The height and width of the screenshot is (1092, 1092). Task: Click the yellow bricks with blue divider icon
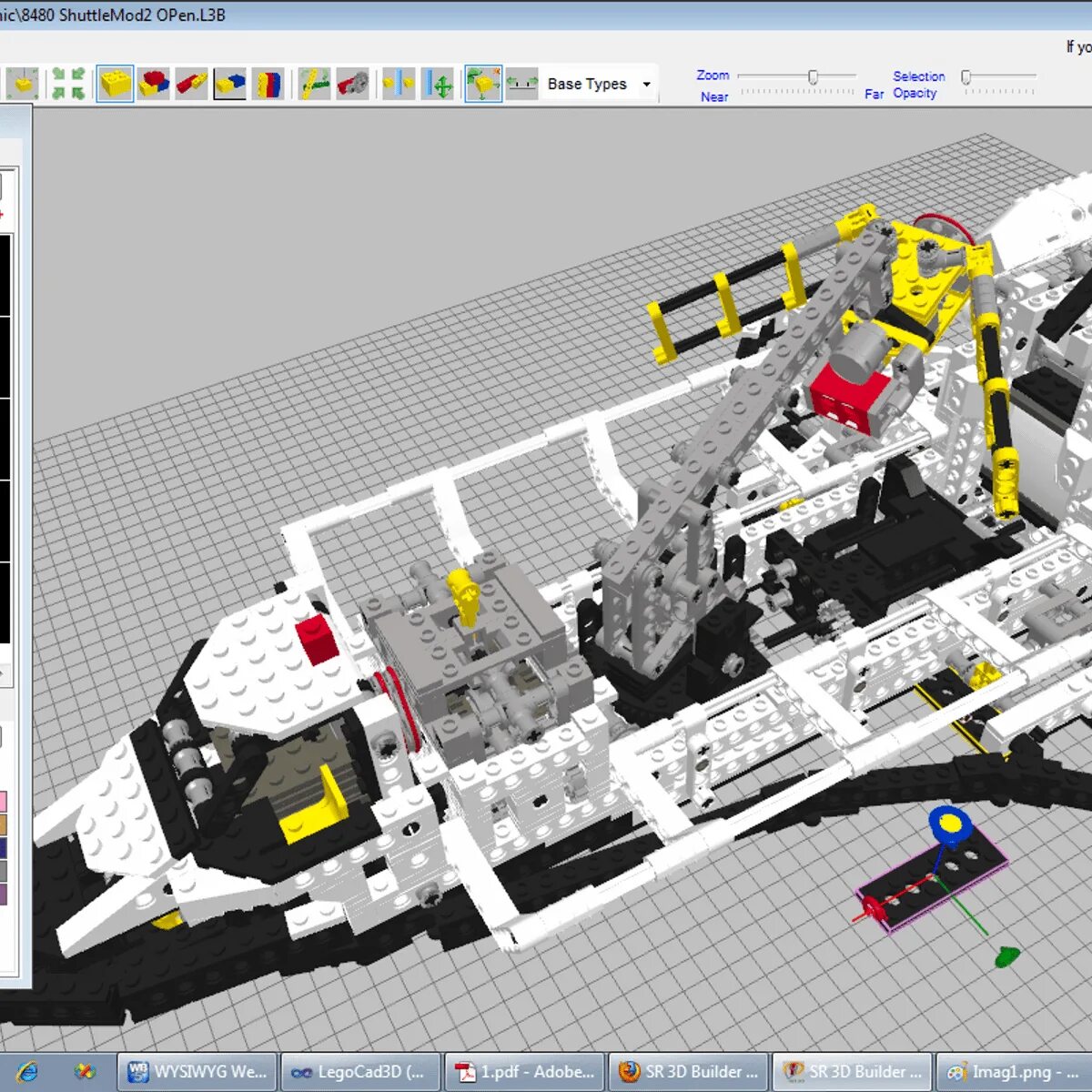coord(399,84)
